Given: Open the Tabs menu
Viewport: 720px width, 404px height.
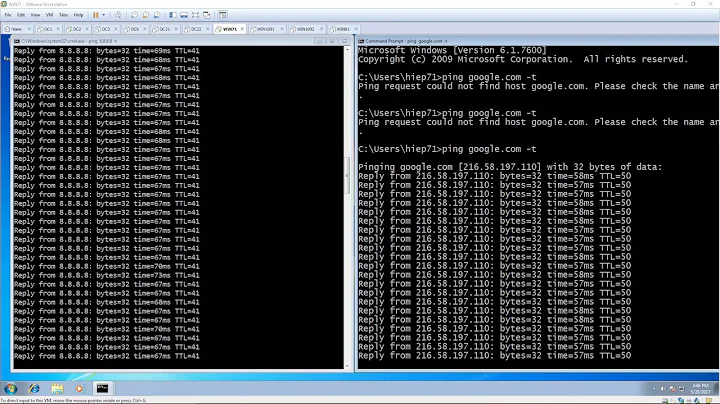Looking at the screenshot, I should coord(63,15).
